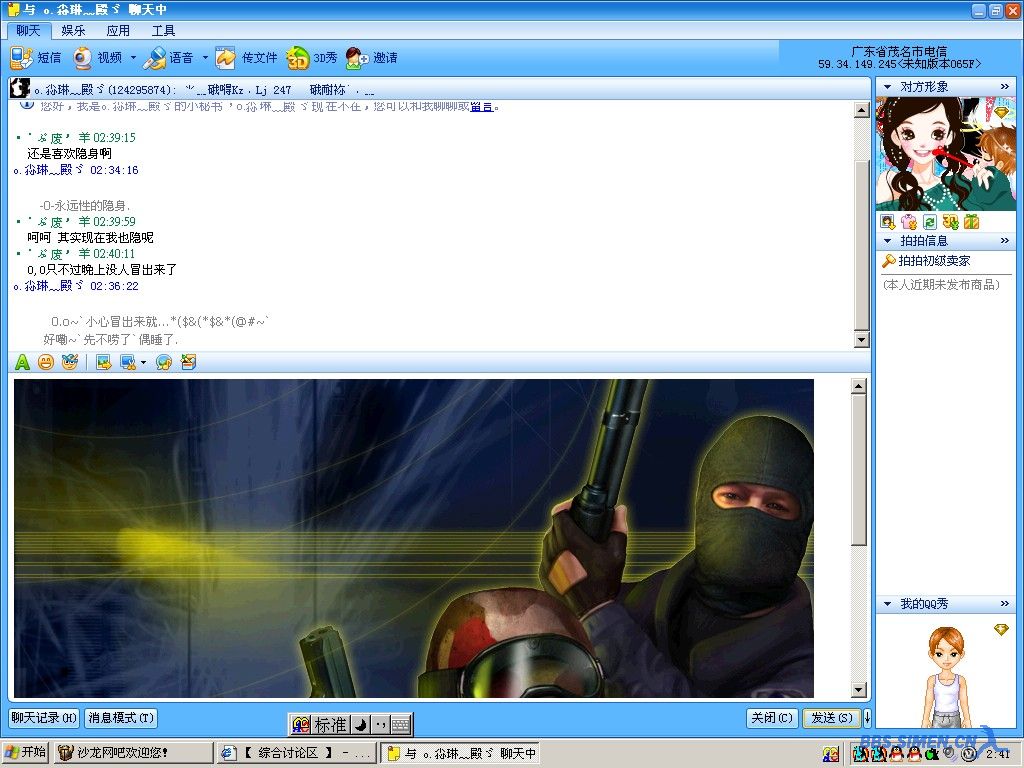Open the font settings green A icon

(22, 362)
